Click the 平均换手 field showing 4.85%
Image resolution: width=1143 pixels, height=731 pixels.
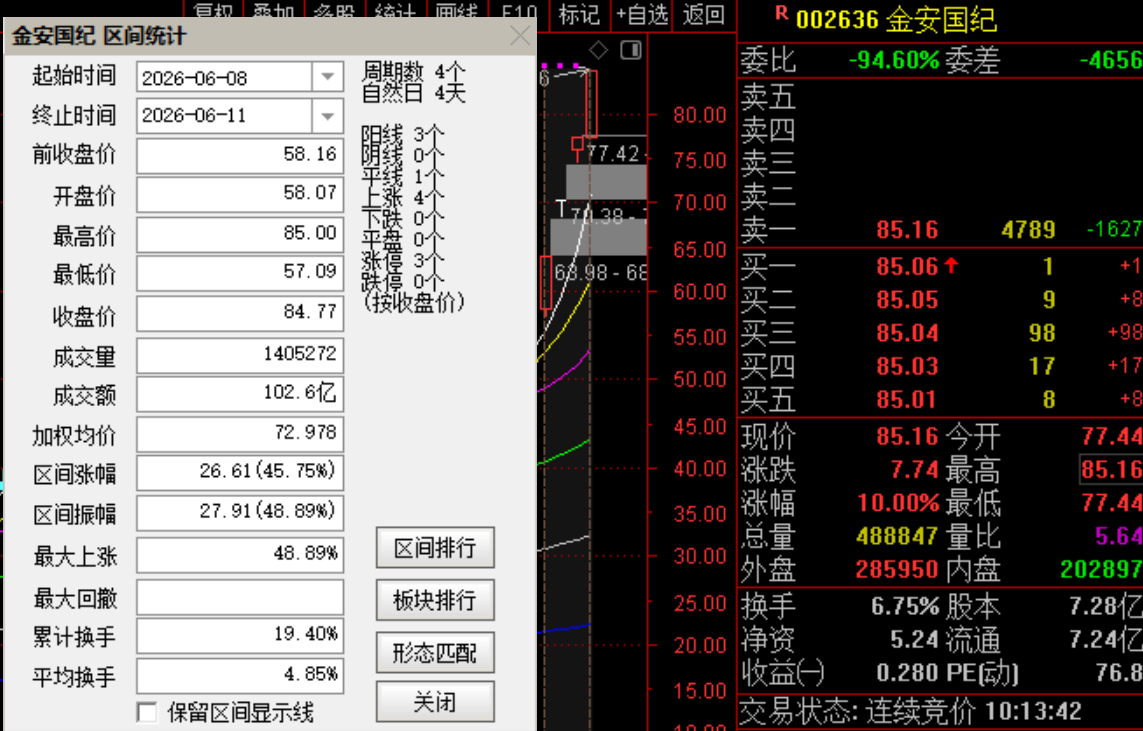[x=240, y=675]
